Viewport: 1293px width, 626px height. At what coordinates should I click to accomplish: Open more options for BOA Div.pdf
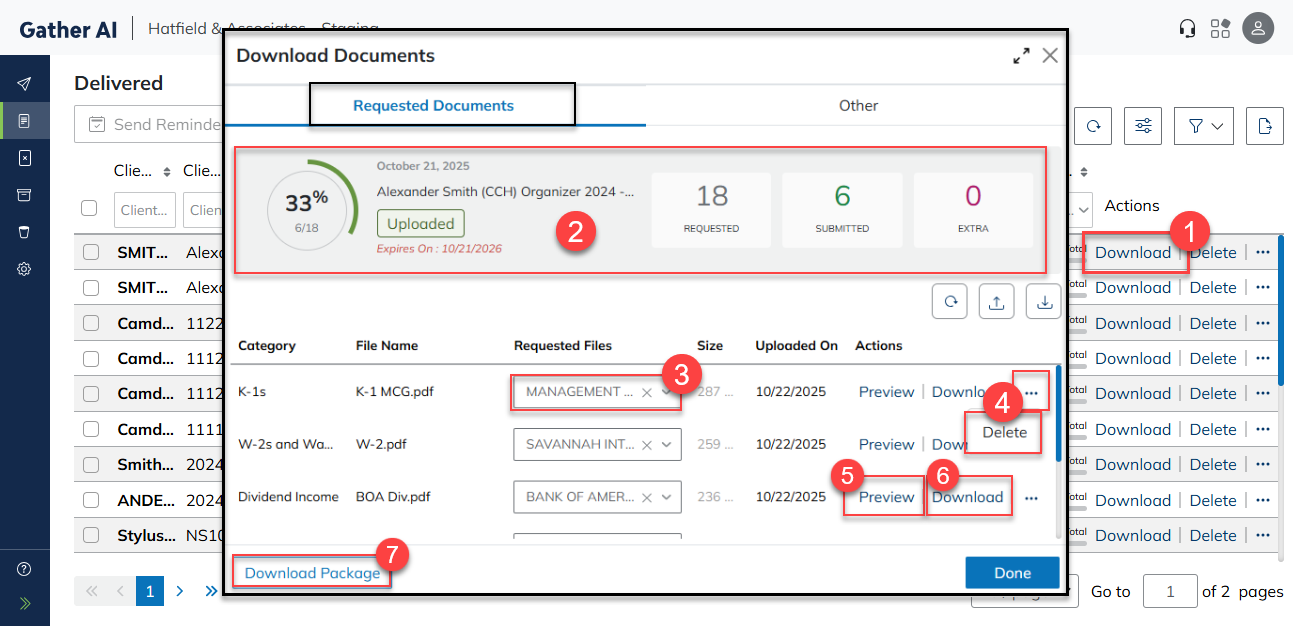point(1031,497)
